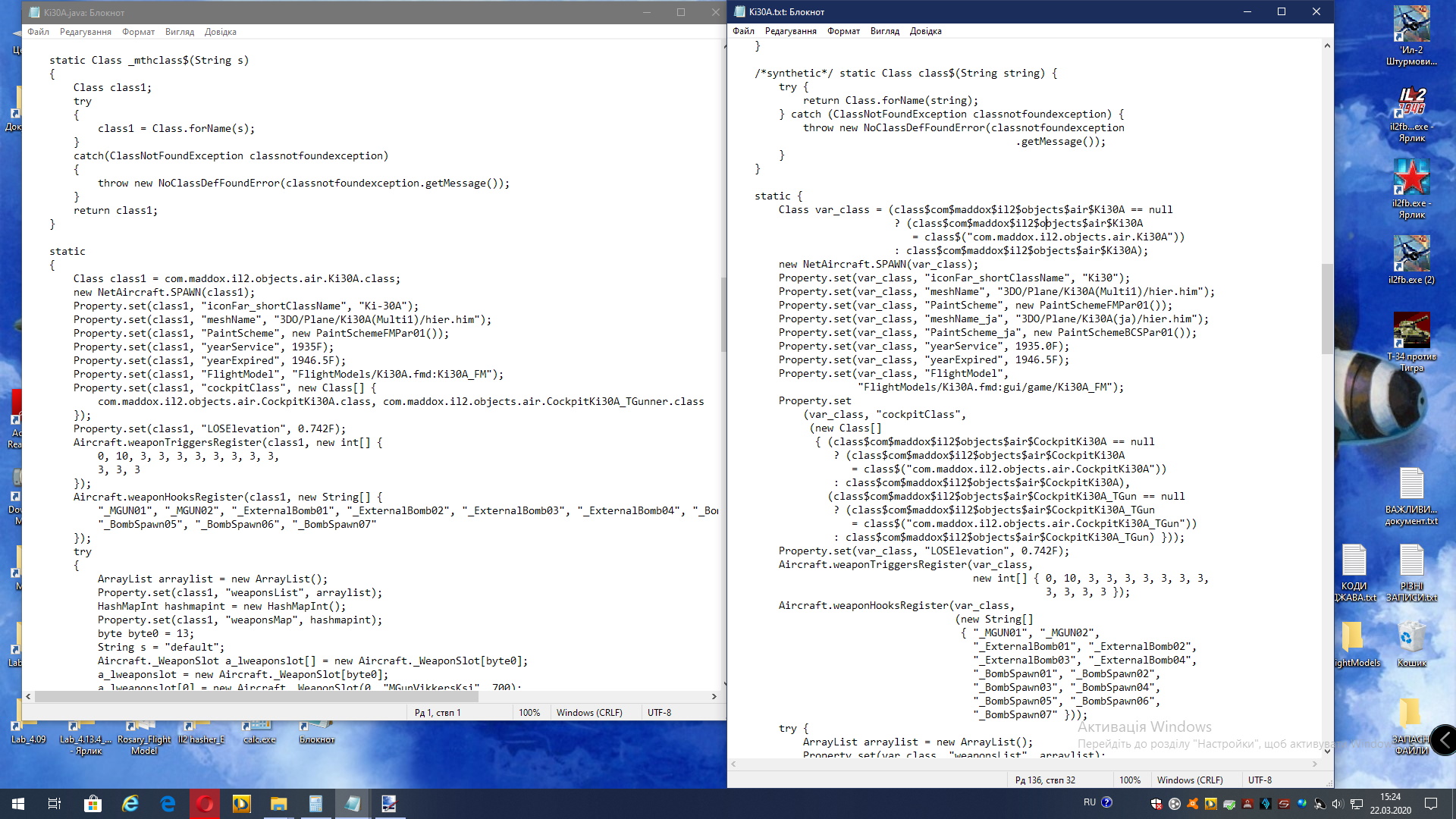
Task: Open the speaker volume tray icon
Action: [x=1338, y=804]
